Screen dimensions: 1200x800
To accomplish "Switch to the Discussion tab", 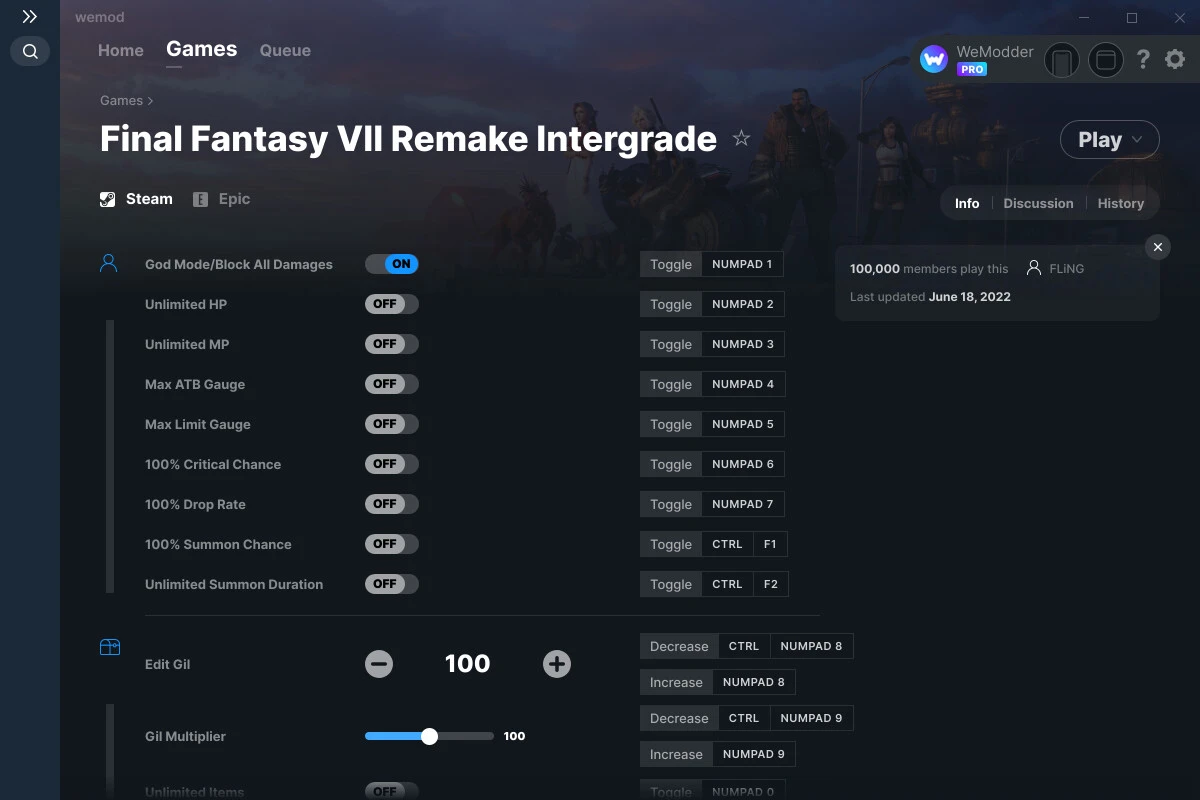I will pyautogui.click(x=1038, y=203).
